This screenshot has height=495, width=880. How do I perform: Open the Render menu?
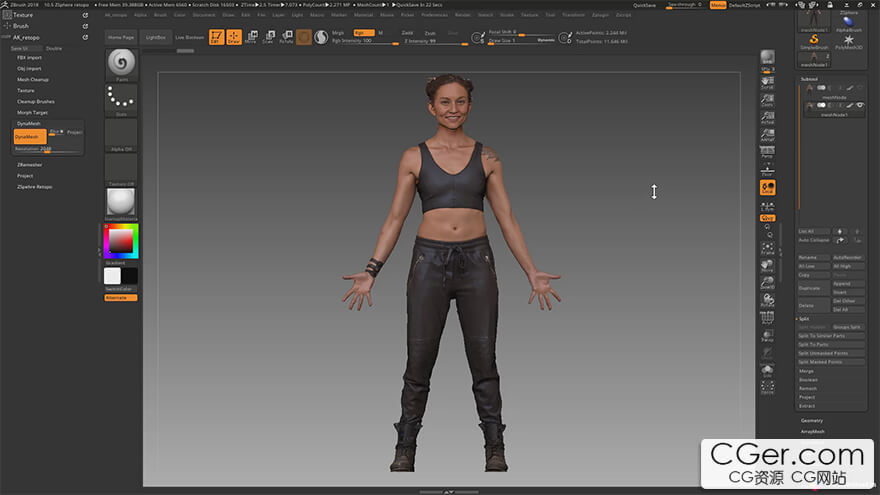tap(462, 15)
